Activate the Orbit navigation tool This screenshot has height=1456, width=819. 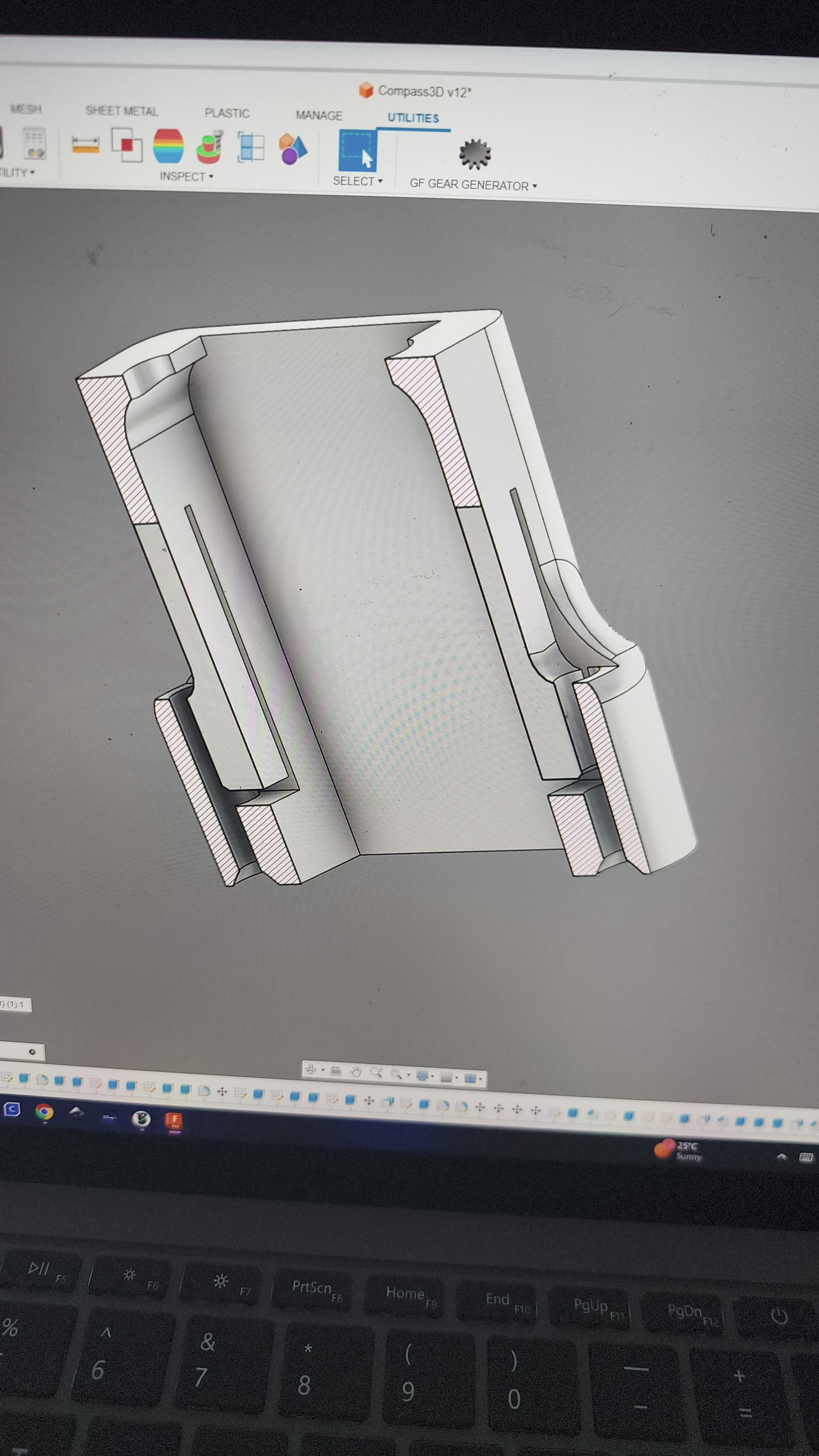pos(311,1069)
